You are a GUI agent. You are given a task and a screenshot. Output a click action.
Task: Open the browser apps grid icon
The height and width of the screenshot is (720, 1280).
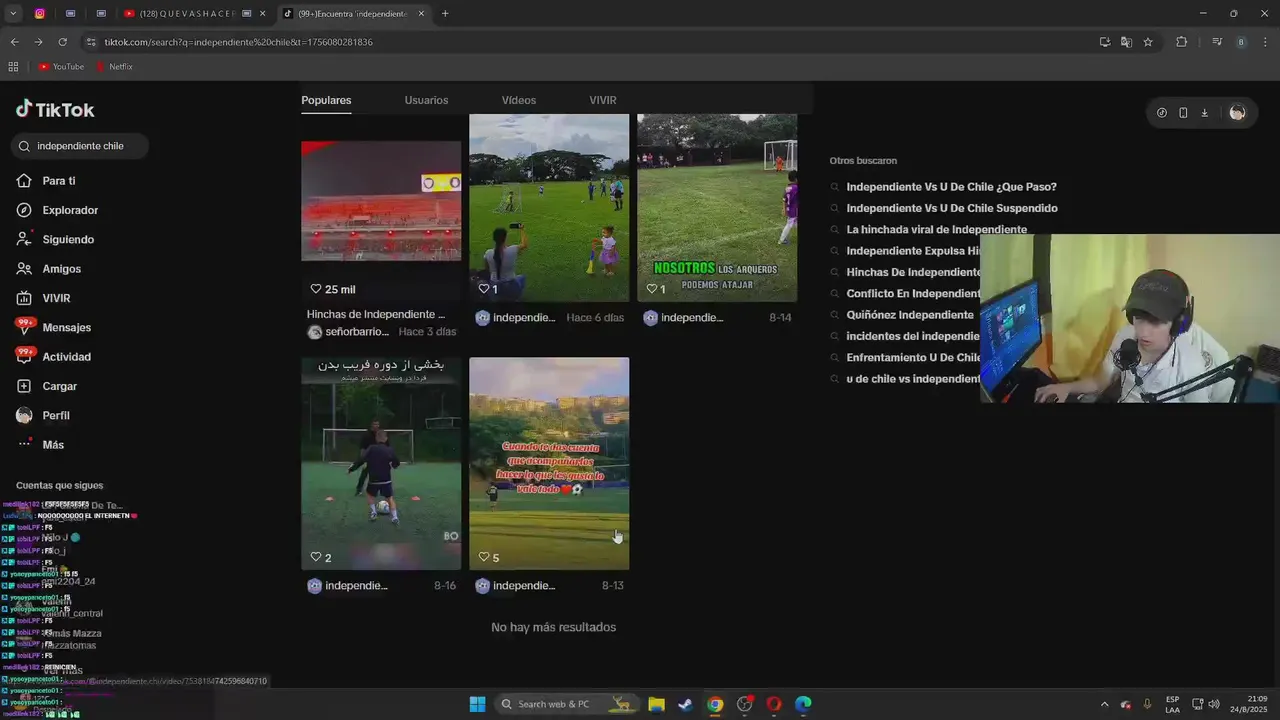13,67
